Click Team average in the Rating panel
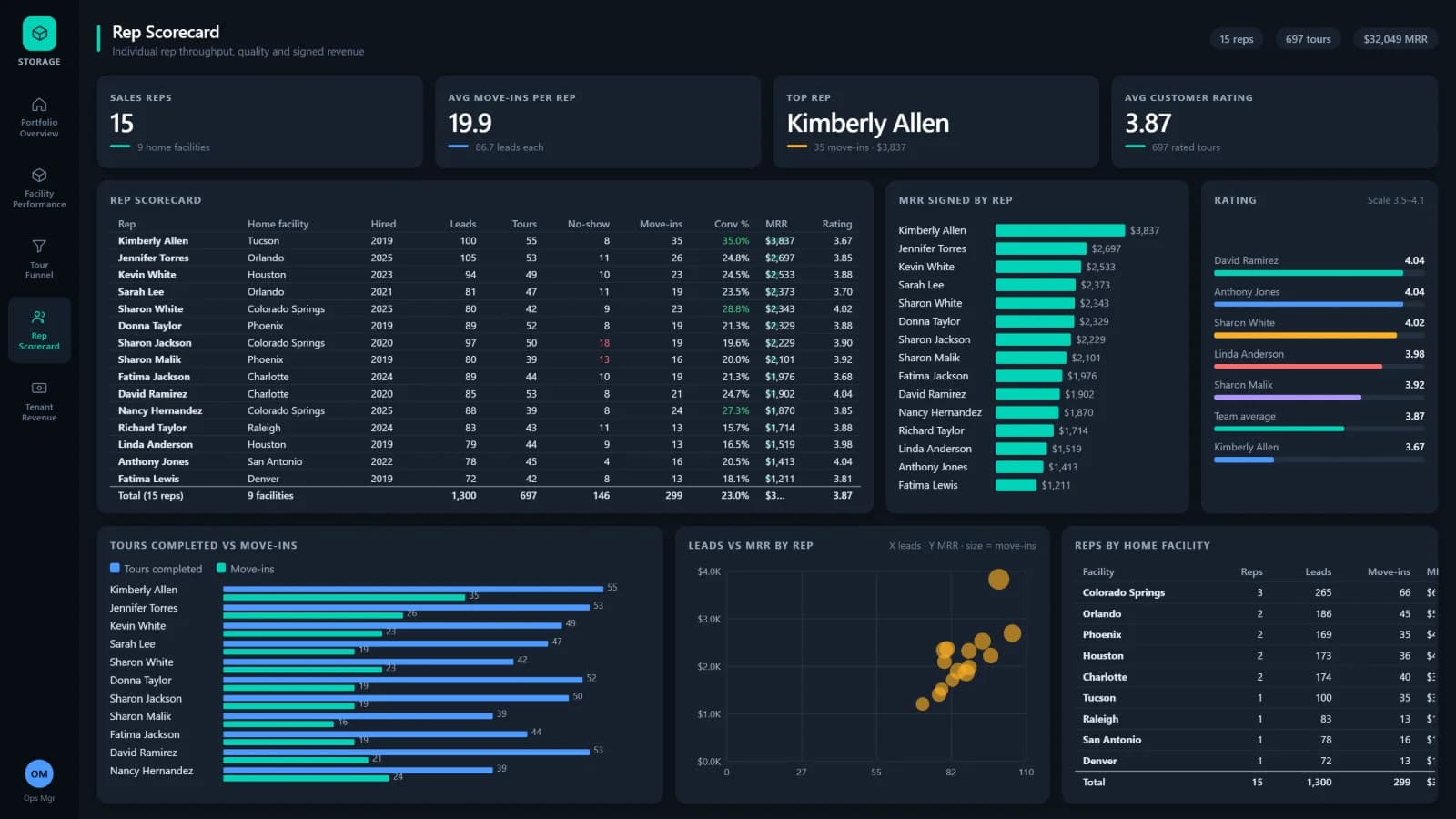 [x=1244, y=417]
